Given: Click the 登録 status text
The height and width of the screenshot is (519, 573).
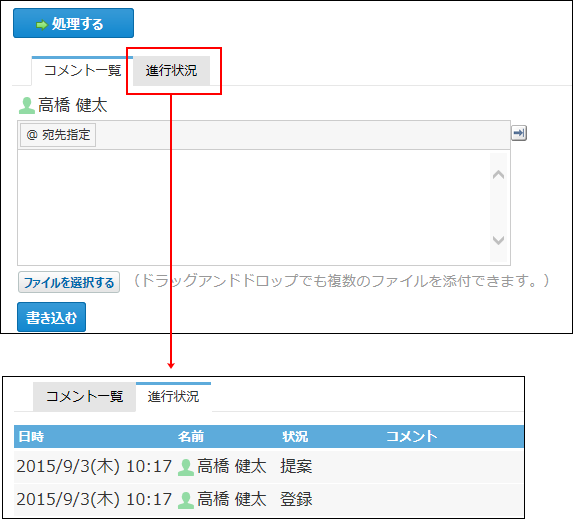Looking at the screenshot, I should [296, 499].
